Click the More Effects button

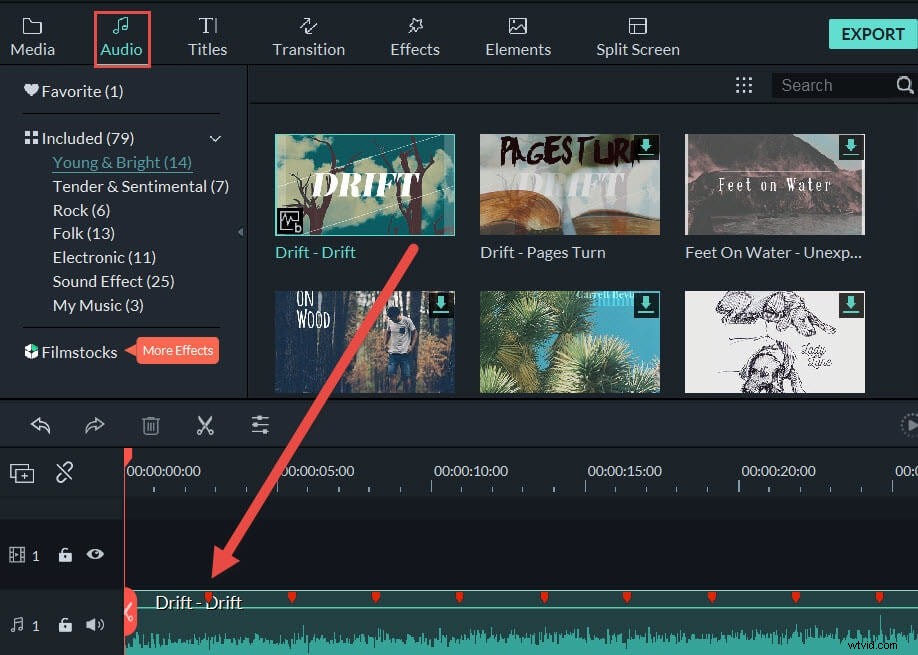tap(177, 350)
